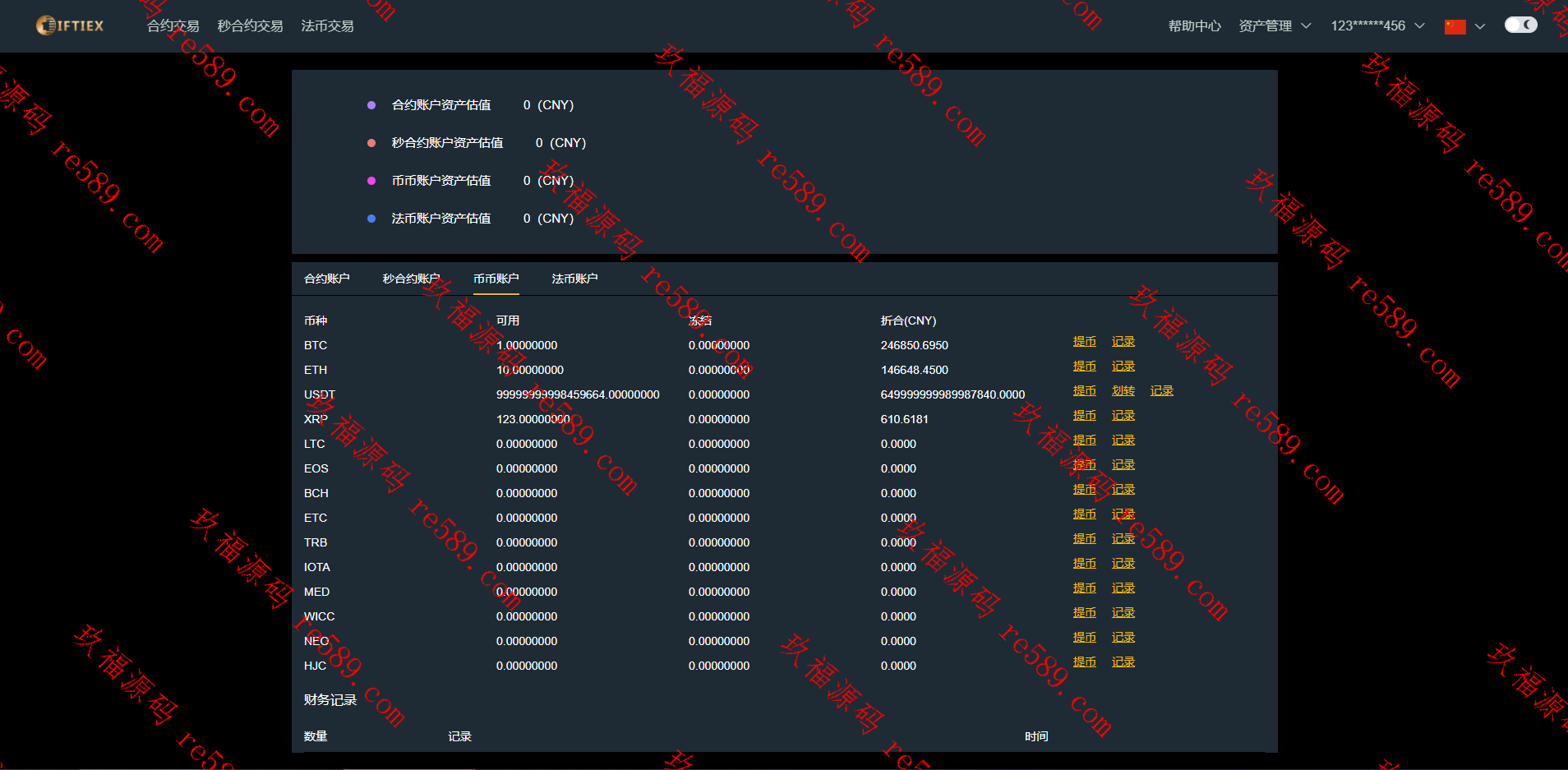Expand the 资产管理 dropdown
Image resolution: width=1568 pixels, height=770 pixels.
click(x=1275, y=25)
